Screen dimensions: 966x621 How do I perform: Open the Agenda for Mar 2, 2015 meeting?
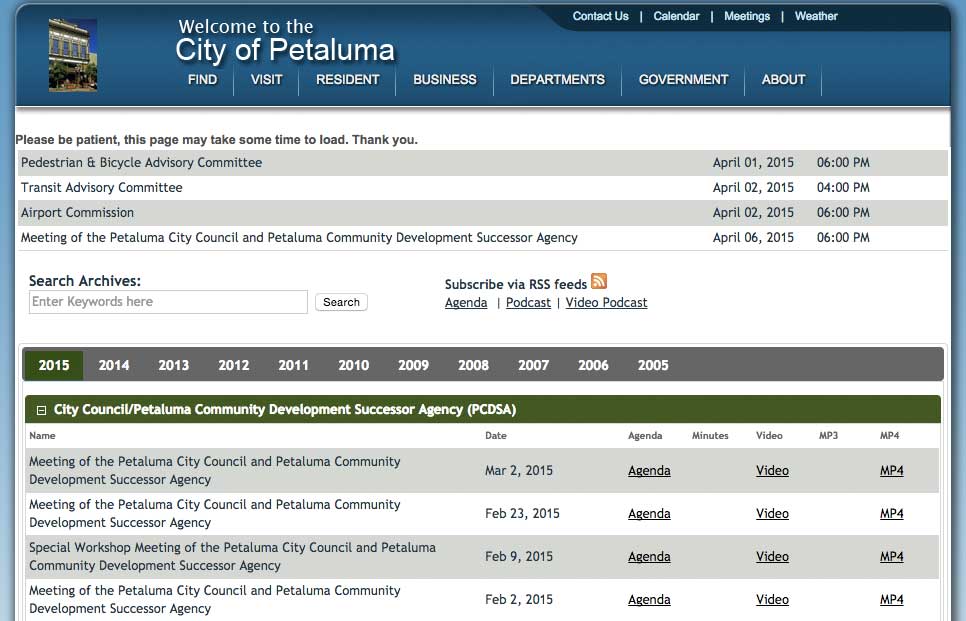tap(649, 471)
